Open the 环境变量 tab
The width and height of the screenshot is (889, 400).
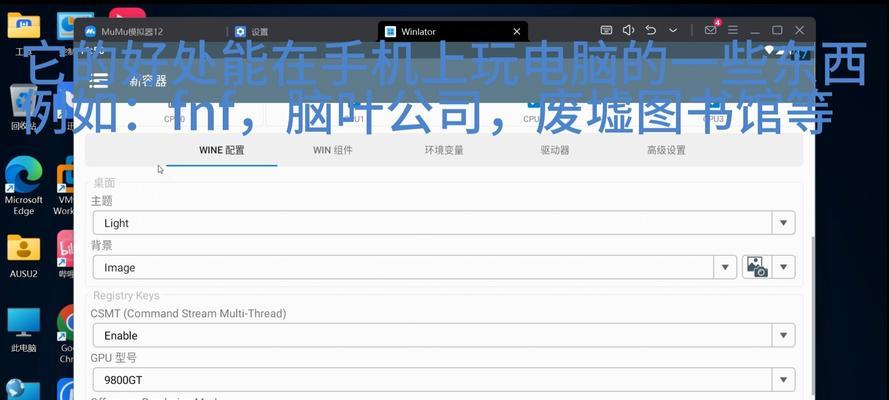[444, 151]
